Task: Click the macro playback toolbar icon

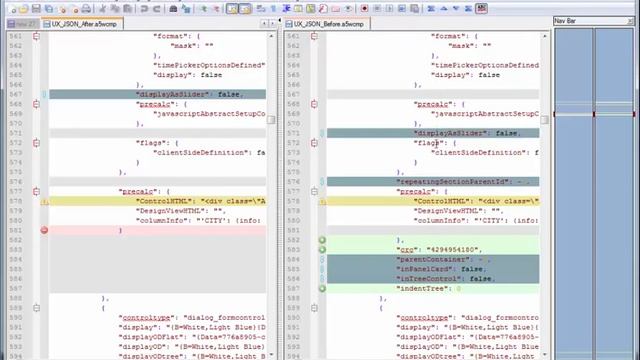Action: coord(389,9)
